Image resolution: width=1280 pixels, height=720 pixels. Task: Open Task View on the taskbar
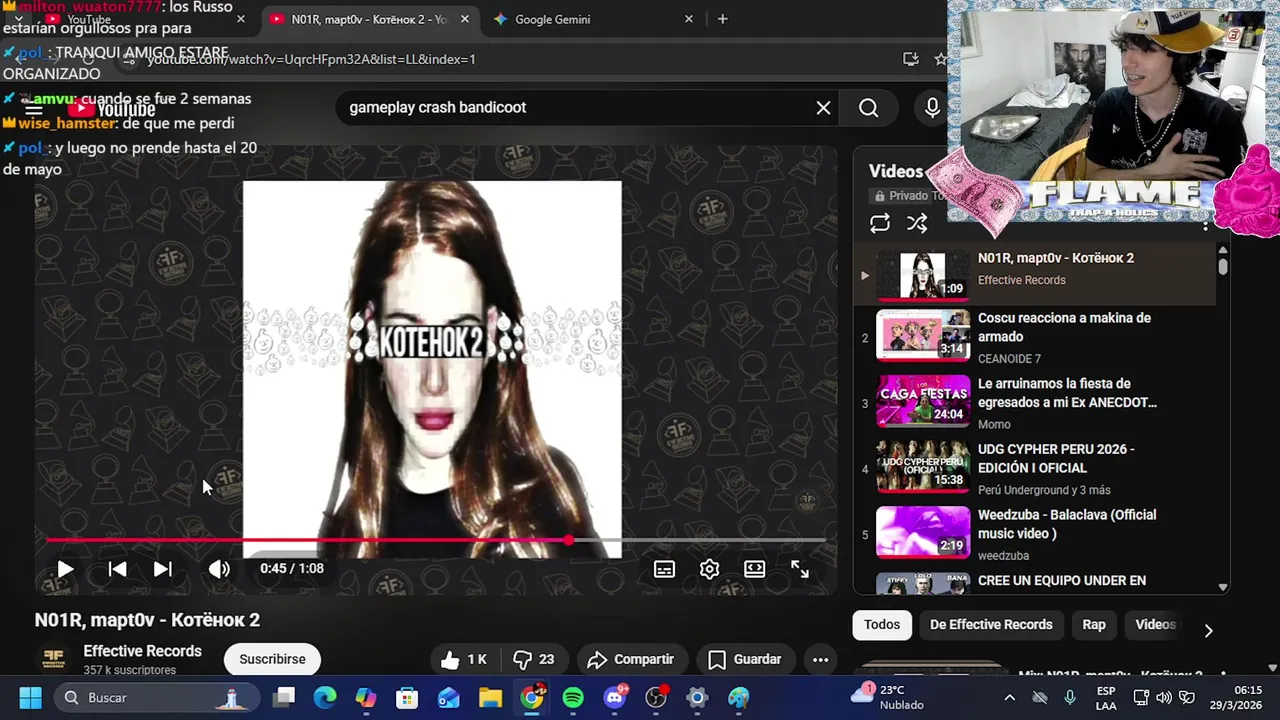[x=285, y=698]
